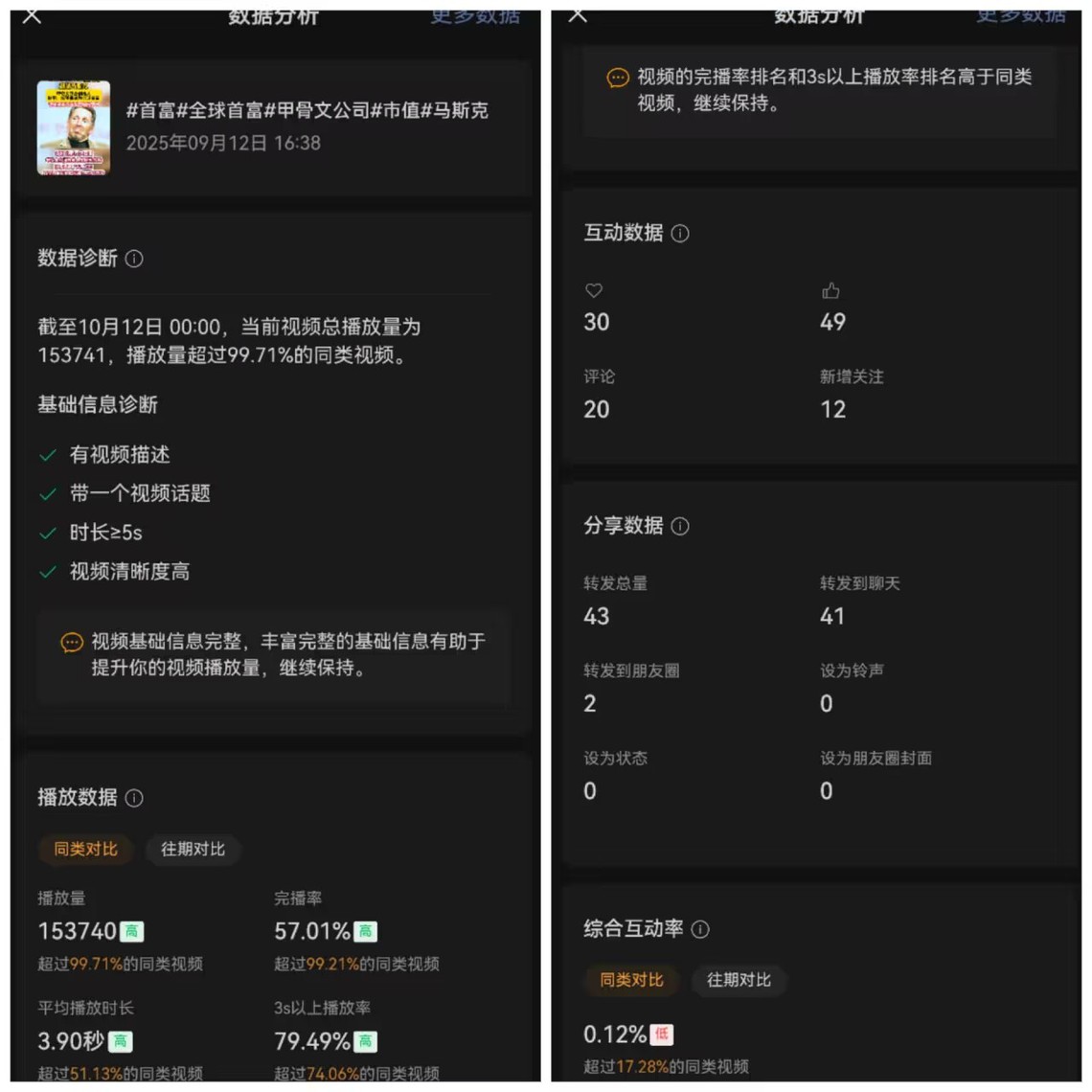Open 更多数据 link in right panel
Screen dimensions: 1092x1092
tap(1021, 16)
